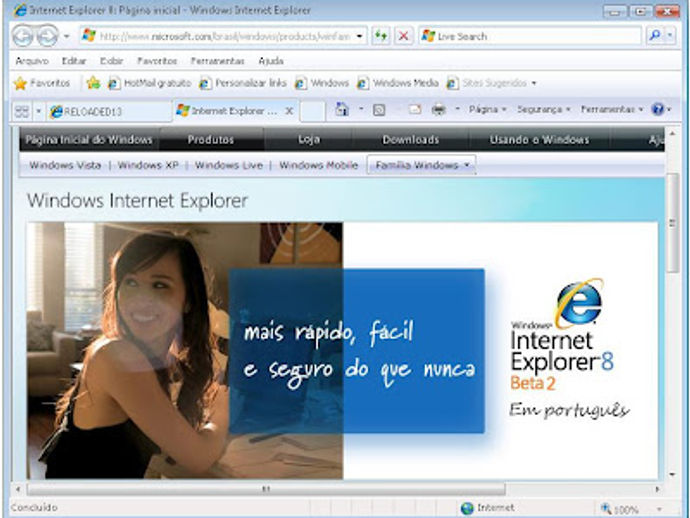The width and height of the screenshot is (690, 518).
Task: Switch to the RELOADED13 tab
Action: (x=108, y=112)
